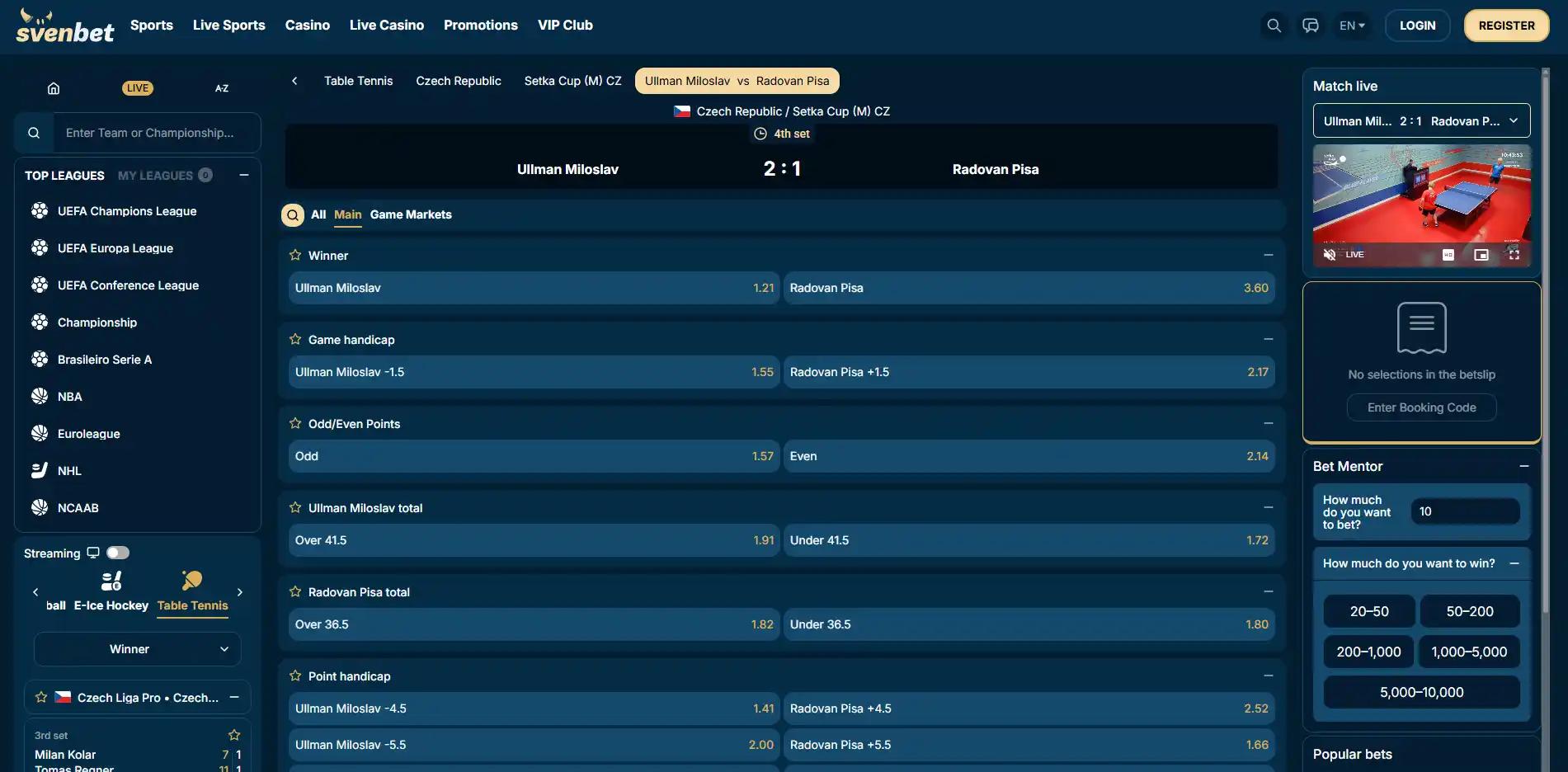The image size is (1568, 772).
Task: Select the NHL hockey stick icon
Action: click(40, 471)
